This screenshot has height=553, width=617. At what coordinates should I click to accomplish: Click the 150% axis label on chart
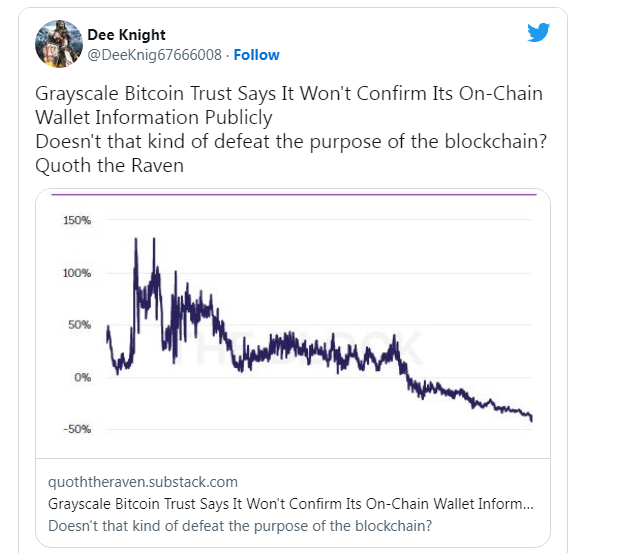pos(77,220)
